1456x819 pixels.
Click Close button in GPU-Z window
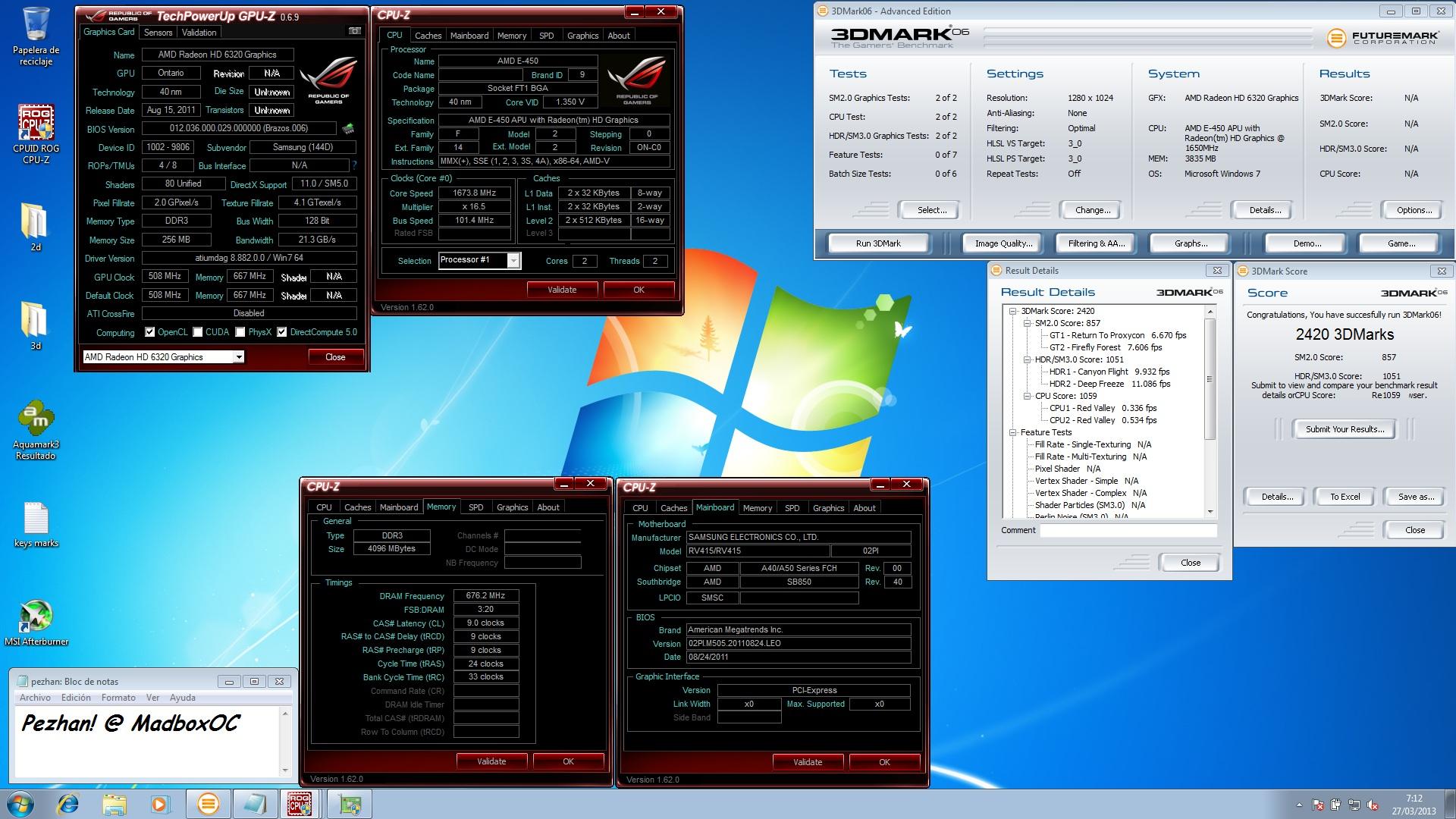tap(335, 357)
